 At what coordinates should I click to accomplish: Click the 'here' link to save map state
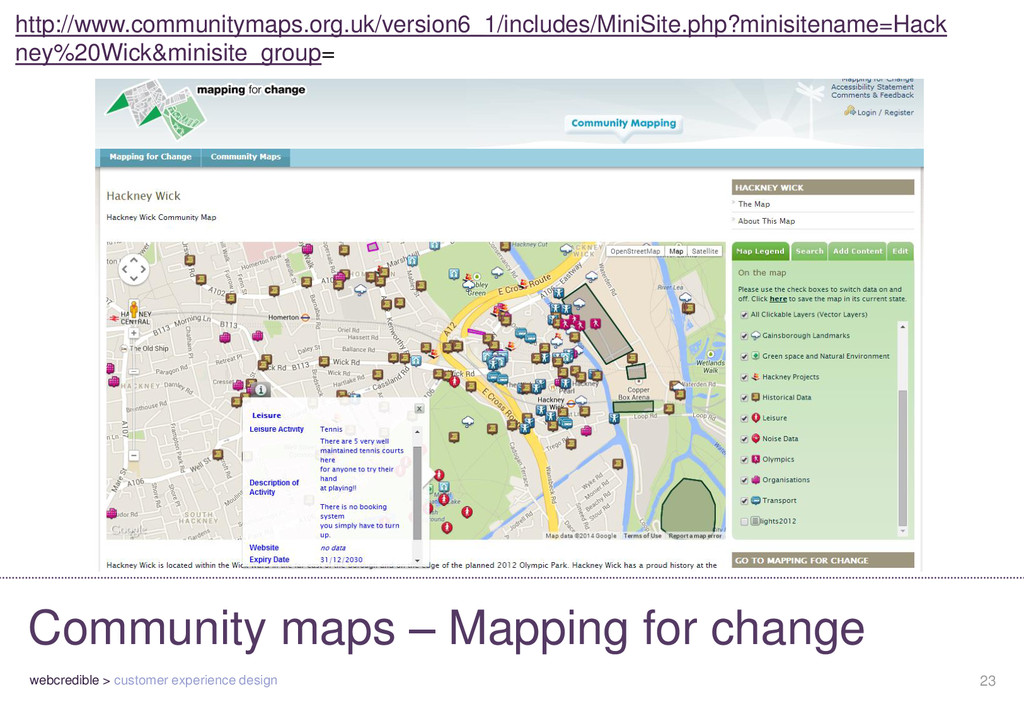coord(778,299)
